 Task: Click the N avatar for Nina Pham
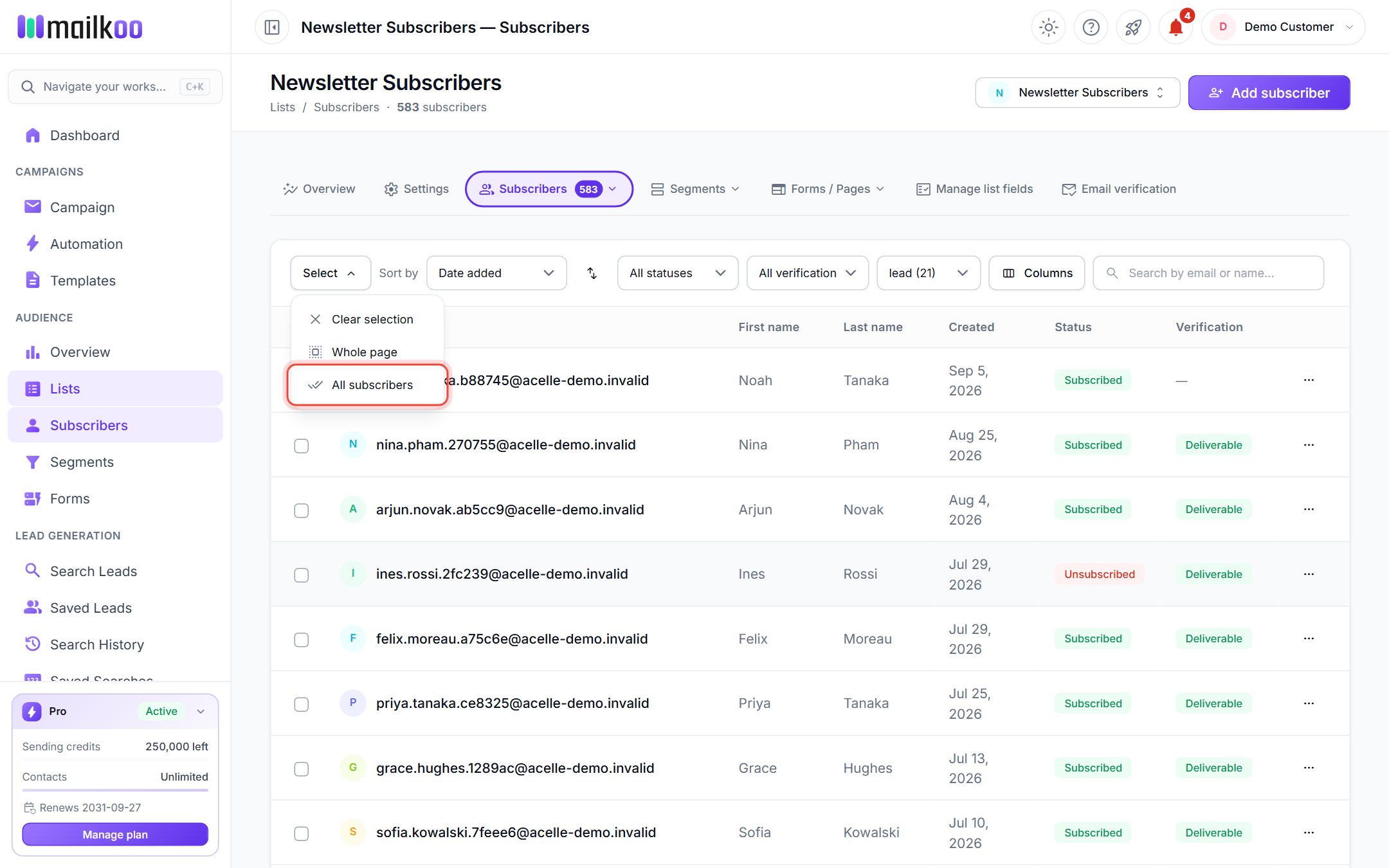(x=353, y=444)
